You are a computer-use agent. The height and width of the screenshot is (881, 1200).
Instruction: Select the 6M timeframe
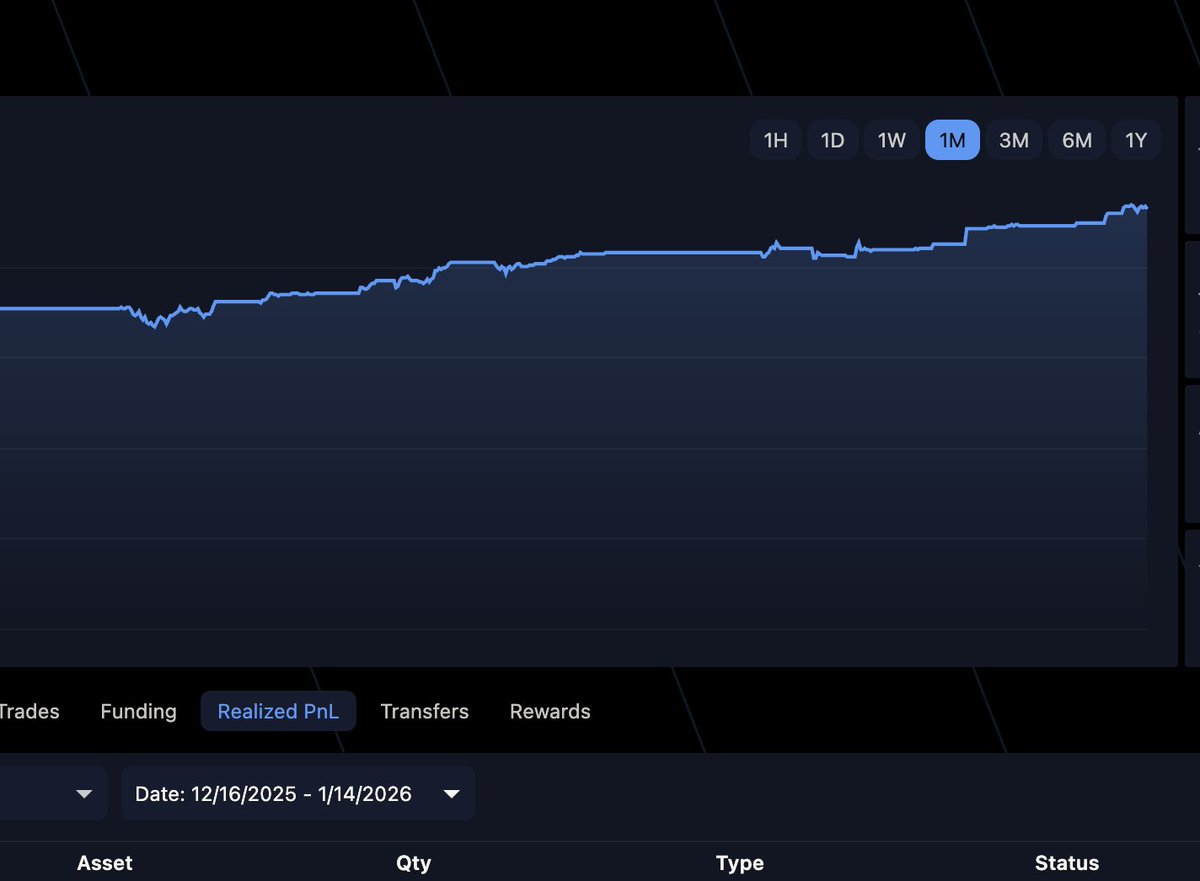(1076, 140)
